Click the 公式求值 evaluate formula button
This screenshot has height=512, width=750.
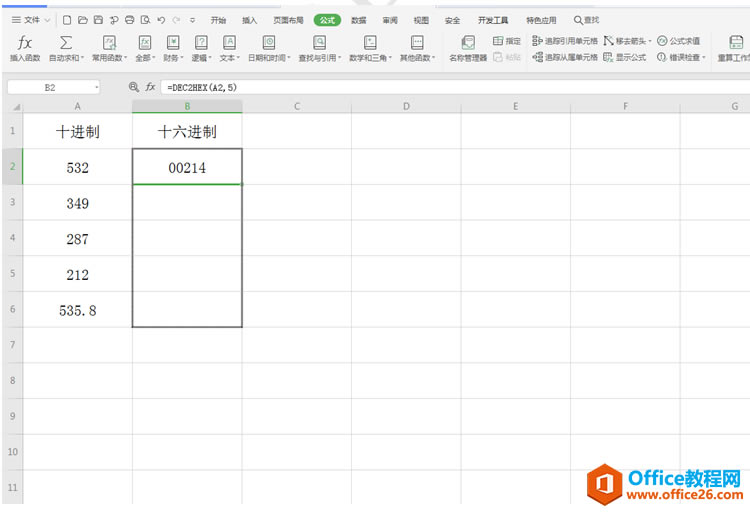coord(678,41)
